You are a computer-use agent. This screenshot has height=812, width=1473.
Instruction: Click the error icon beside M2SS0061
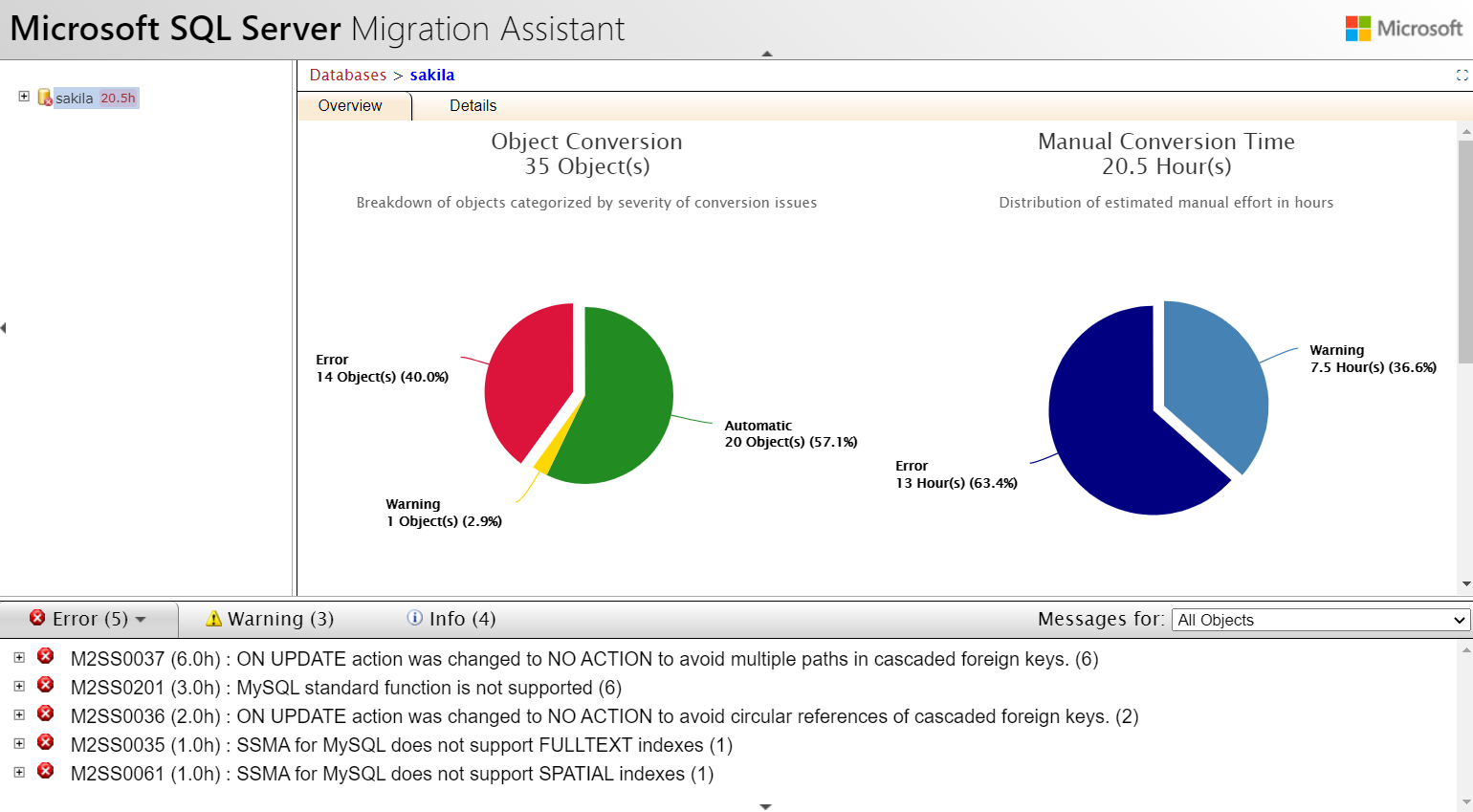tap(45, 773)
